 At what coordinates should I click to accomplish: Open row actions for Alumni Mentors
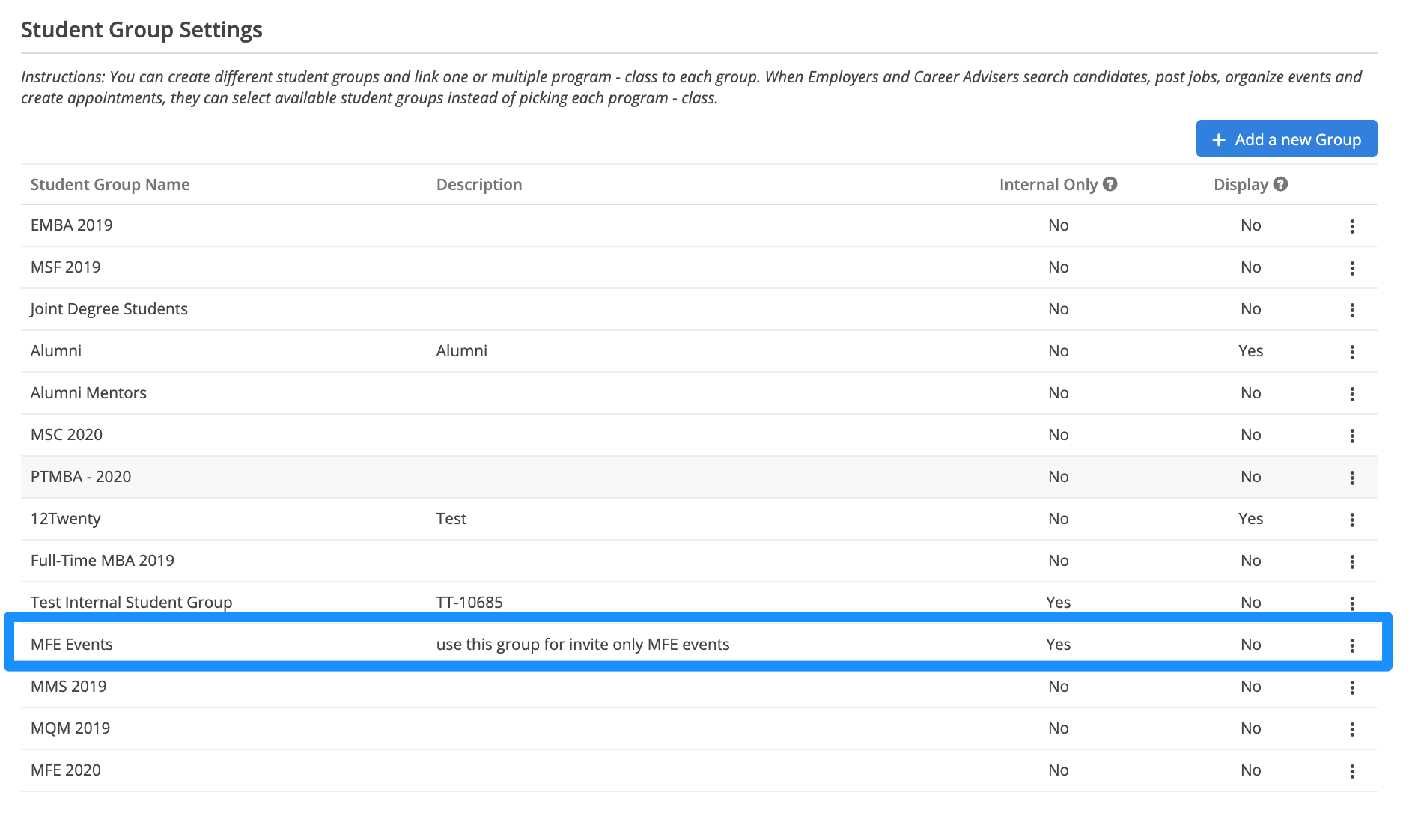[1352, 394]
